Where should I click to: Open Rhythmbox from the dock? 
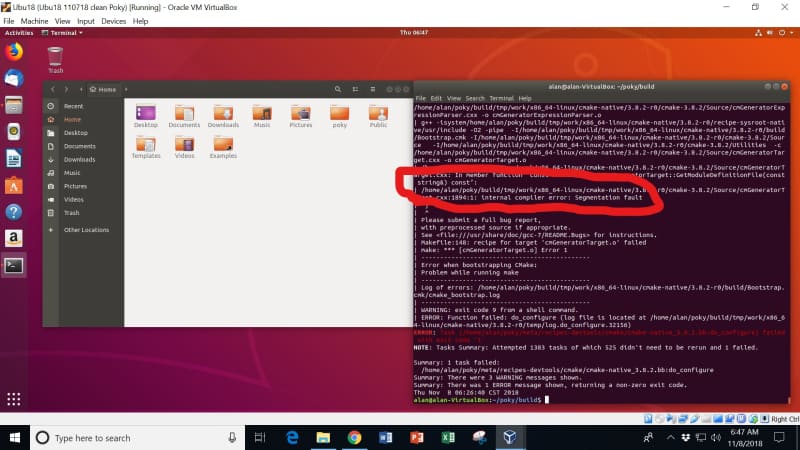(14, 132)
